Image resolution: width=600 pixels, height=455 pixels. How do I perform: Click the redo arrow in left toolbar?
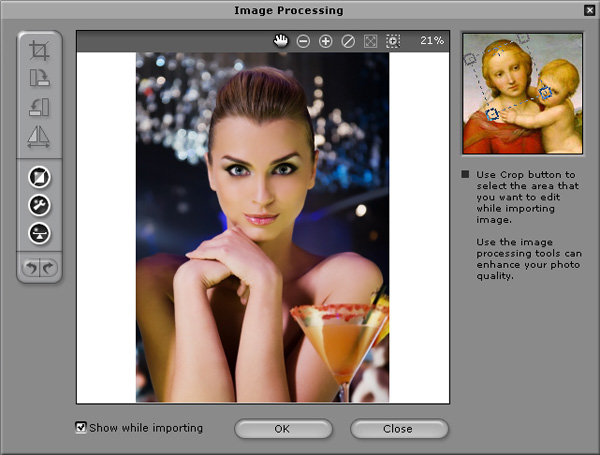click(48, 267)
